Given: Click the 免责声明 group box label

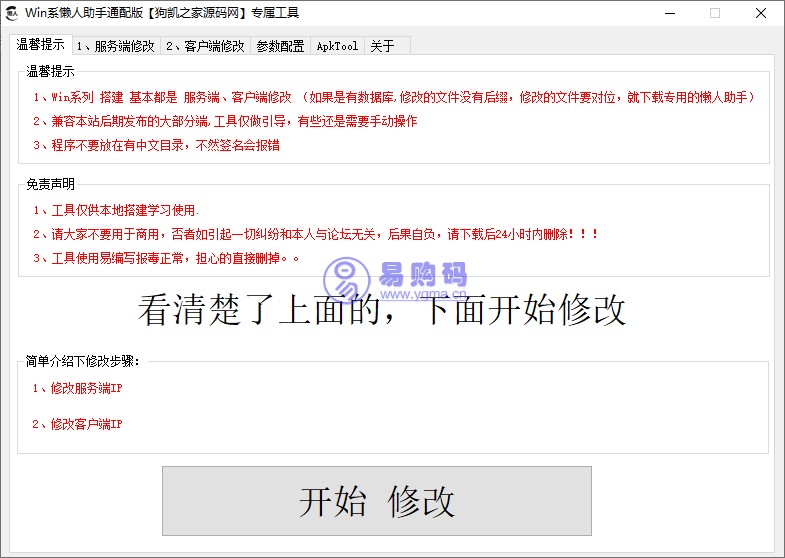Looking at the screenshot, I should click(x=50, y=184).
